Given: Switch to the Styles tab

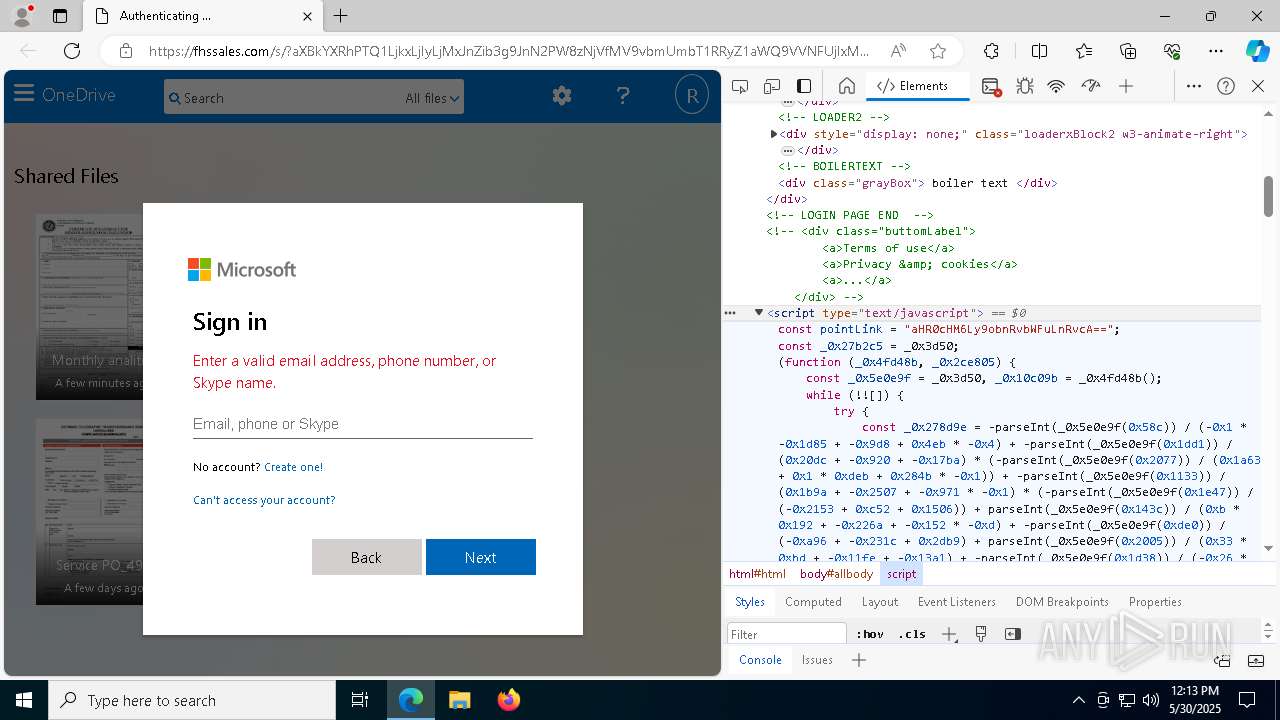Looking at the screenshot, I should (750, 602).
